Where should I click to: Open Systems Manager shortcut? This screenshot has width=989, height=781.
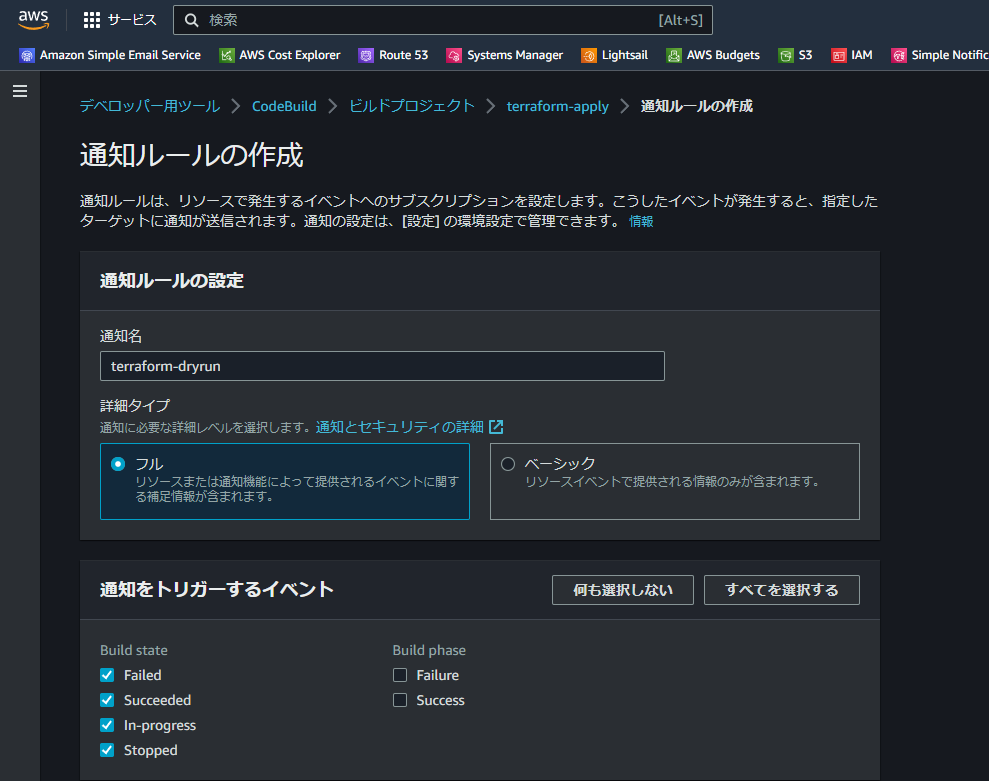[x=504, y=55]
